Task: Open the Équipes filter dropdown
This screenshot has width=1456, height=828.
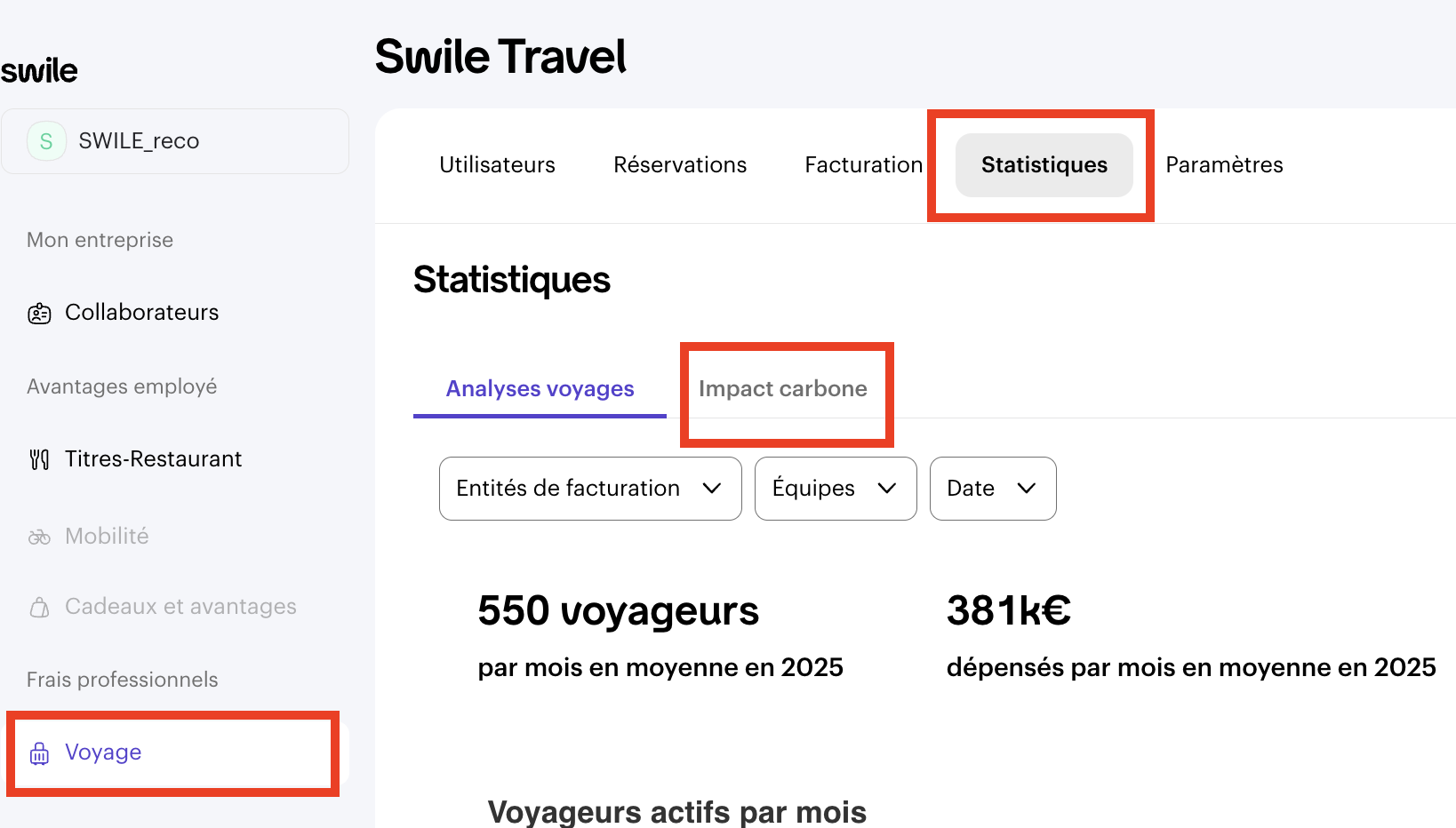Action: (835, 489)
